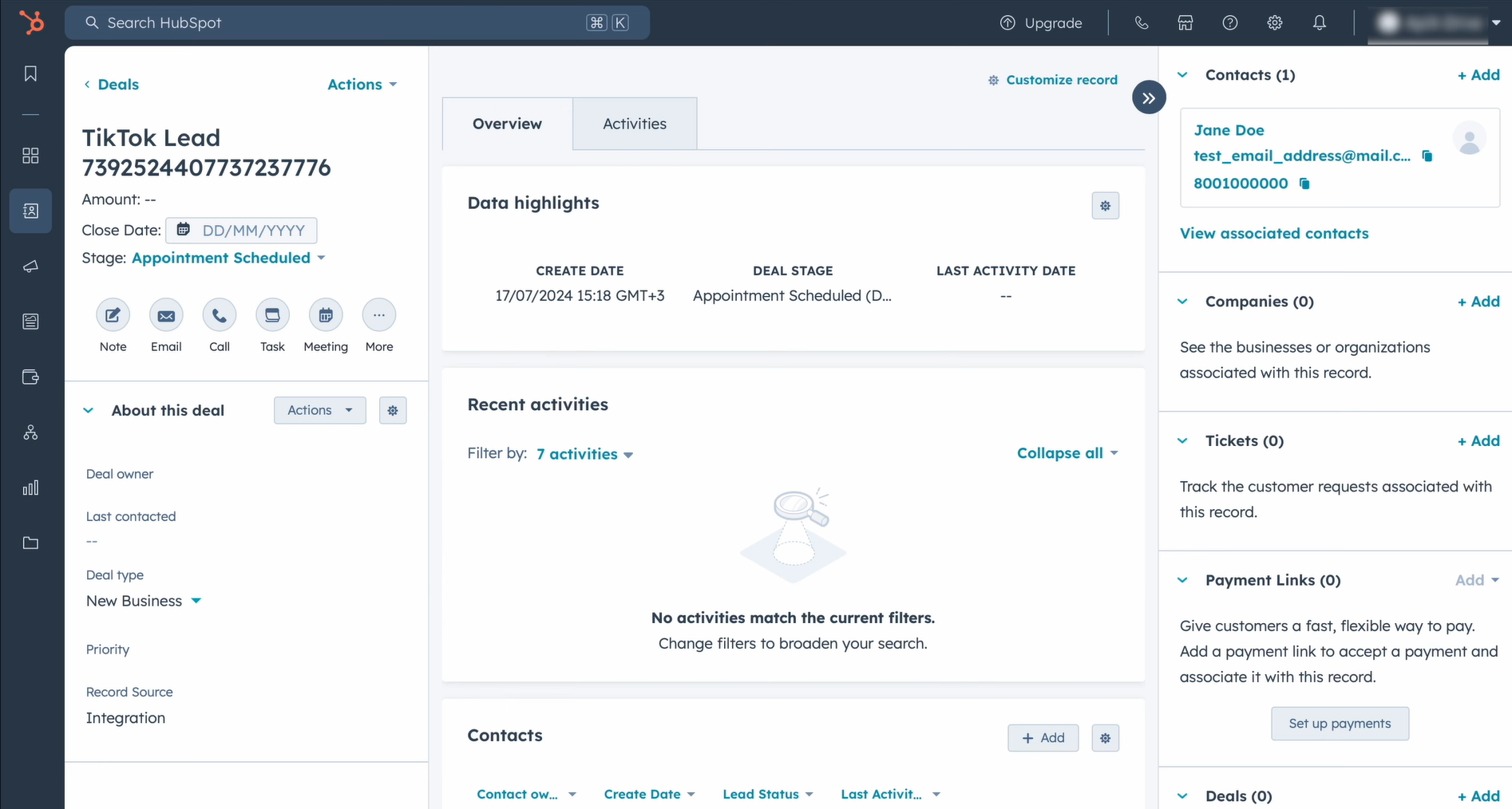Open the Collapse all dropdown

tap(1068, 453)
